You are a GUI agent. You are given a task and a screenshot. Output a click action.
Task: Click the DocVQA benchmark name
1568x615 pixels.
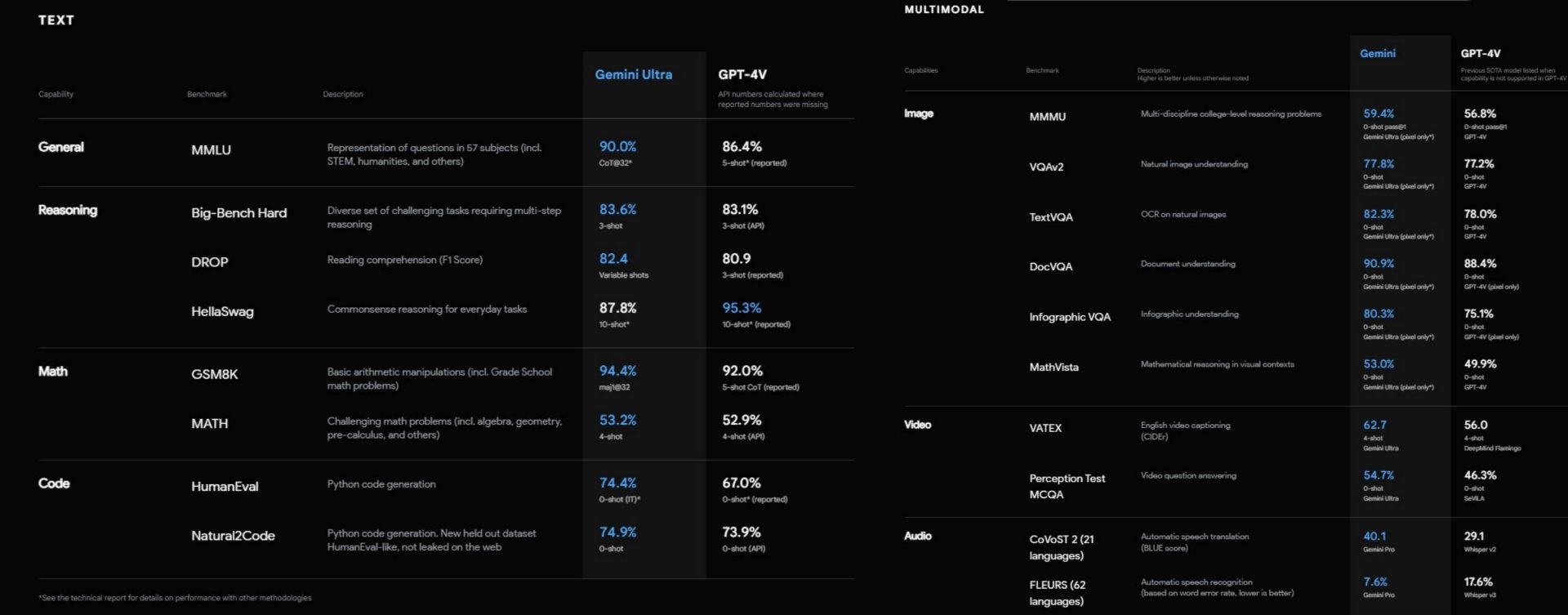click(x=1050, y=267)
